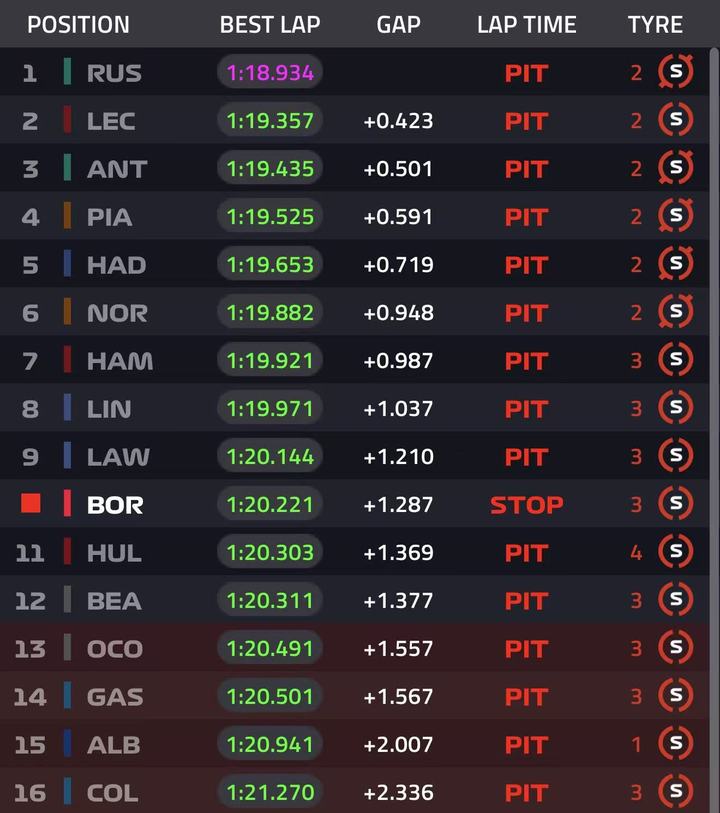Click the soft tyre icon in BOR row
Viewport: 720px width, 813px height.
coord(675,504)
